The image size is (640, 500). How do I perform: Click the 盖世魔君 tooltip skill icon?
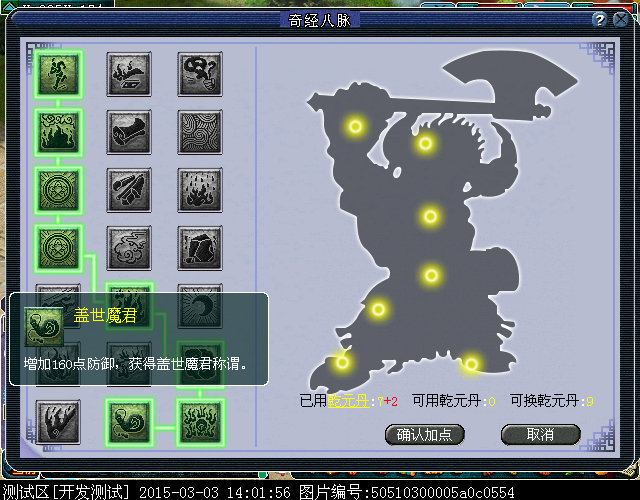pos(44,327)
